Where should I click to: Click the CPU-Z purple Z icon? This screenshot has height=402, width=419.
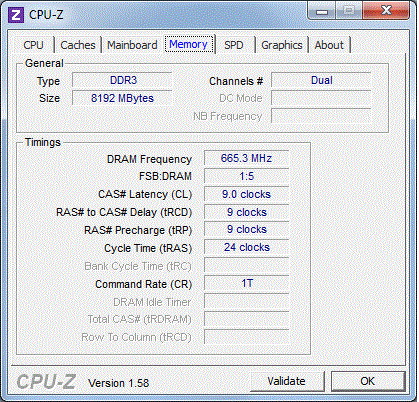[x=16, y=15]
